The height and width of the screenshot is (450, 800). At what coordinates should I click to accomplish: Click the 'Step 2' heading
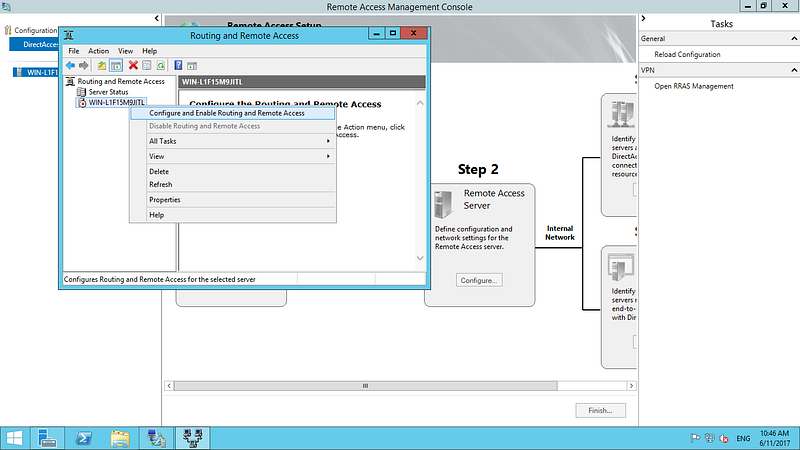(x=478, y=169)
